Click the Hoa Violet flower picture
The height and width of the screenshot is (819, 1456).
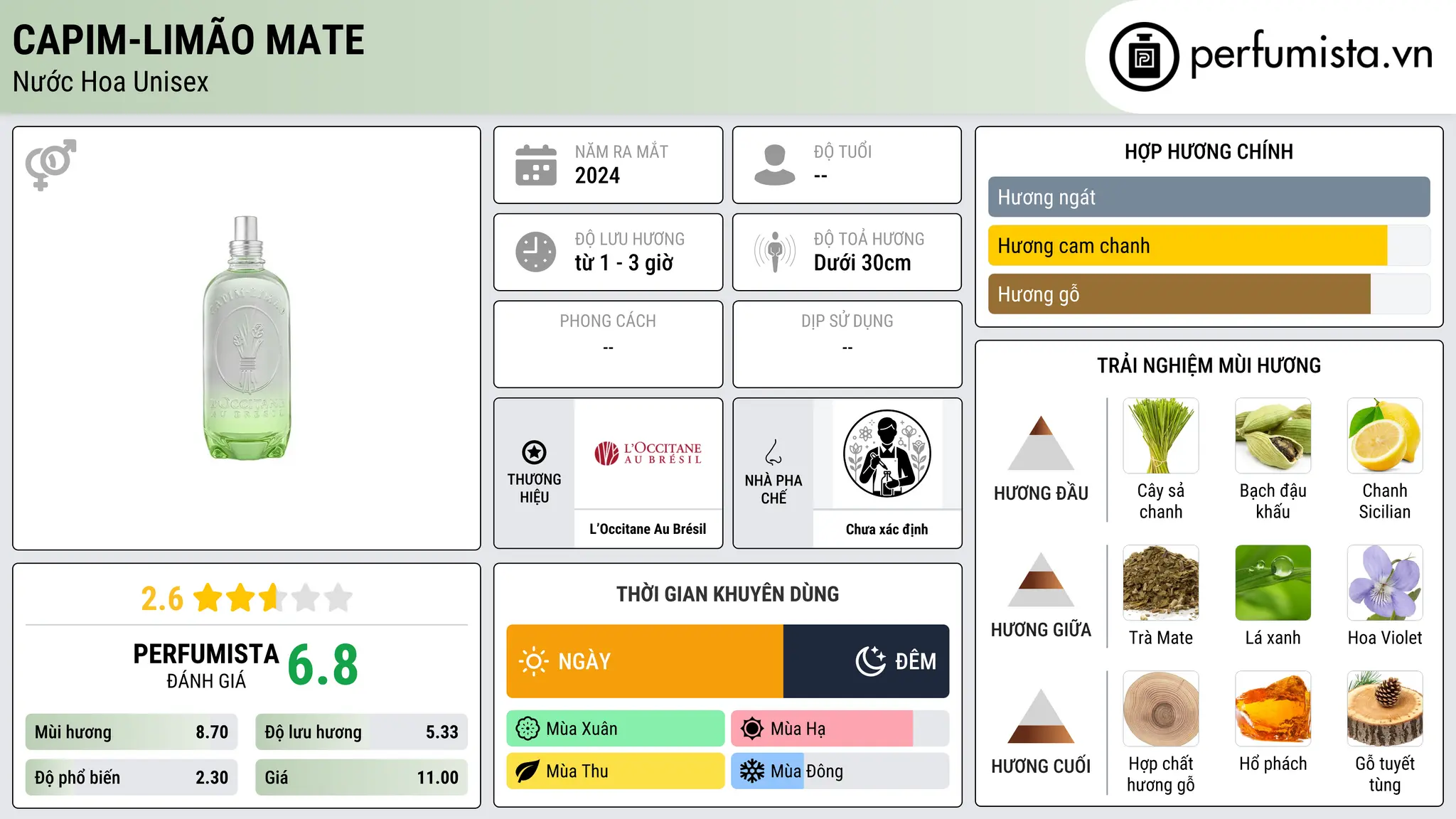coord(1385,583)
